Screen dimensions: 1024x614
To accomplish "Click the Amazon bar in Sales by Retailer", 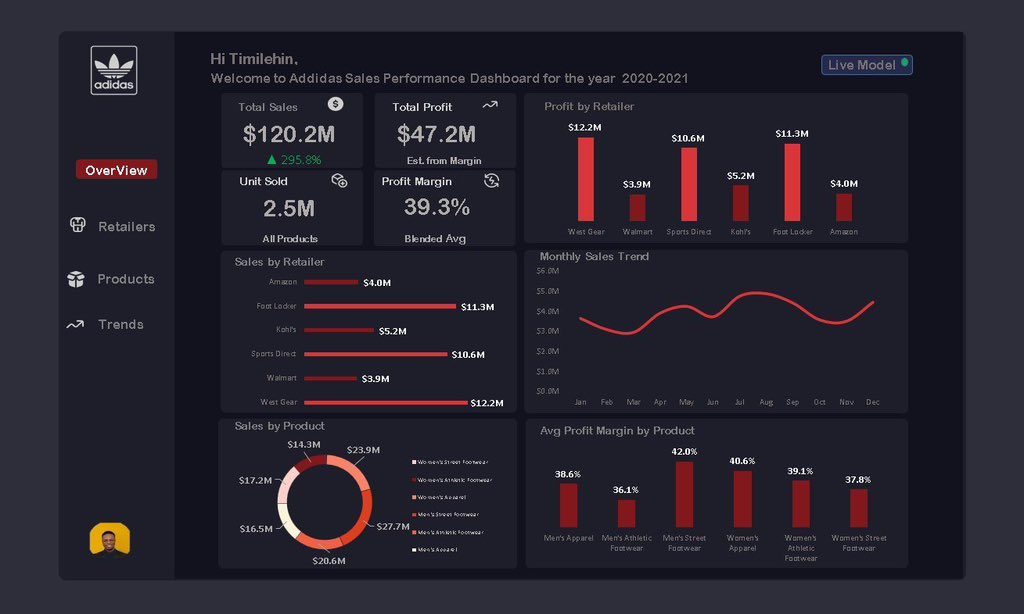I will click(331, 282).
